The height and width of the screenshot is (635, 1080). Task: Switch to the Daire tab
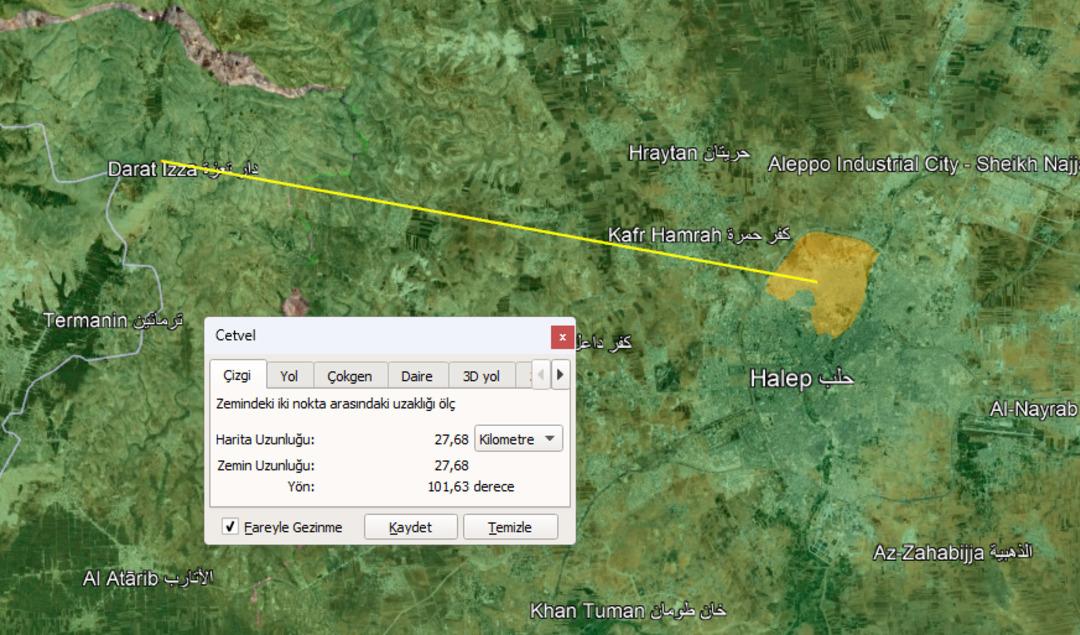pos(417,376)
